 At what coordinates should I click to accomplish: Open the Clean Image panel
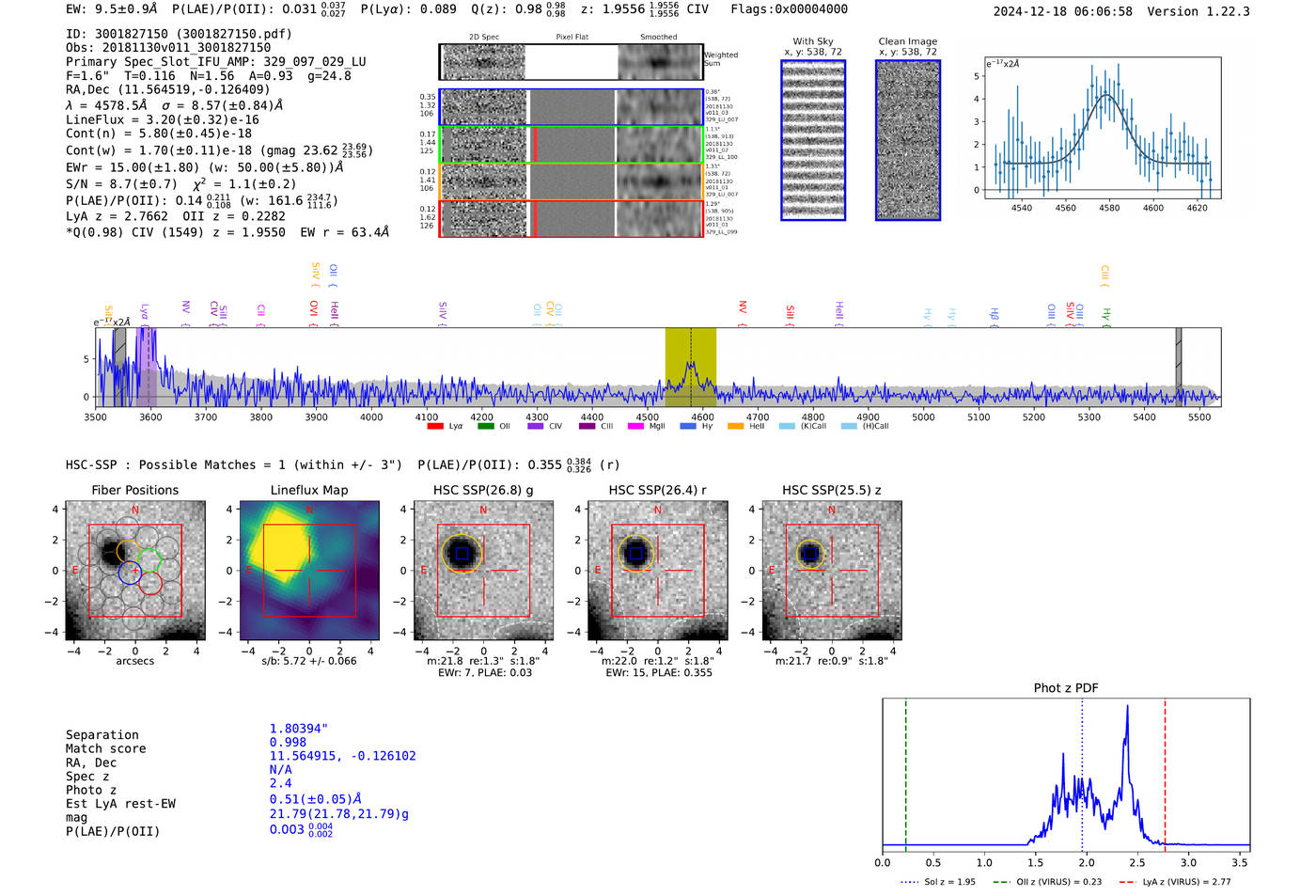tap(908, 140)
